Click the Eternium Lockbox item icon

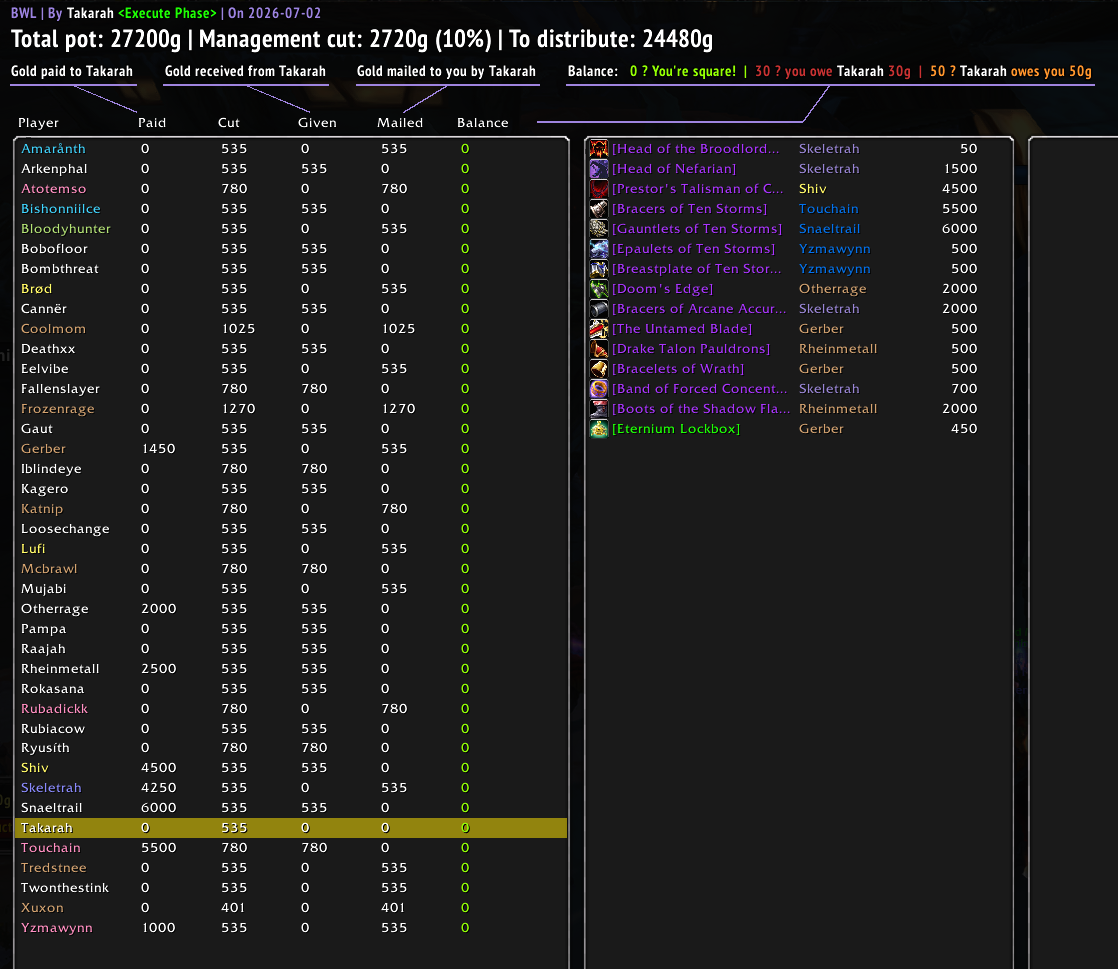[x=599, y=428]
